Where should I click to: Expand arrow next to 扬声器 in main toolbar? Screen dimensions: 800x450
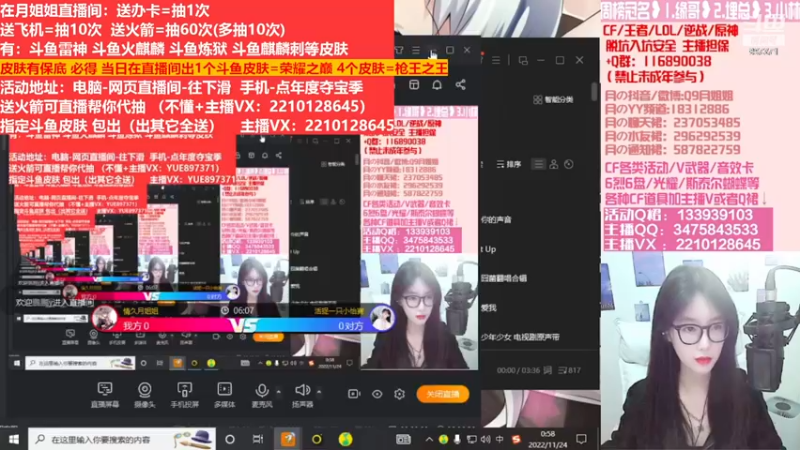click(x=319, y=392)
